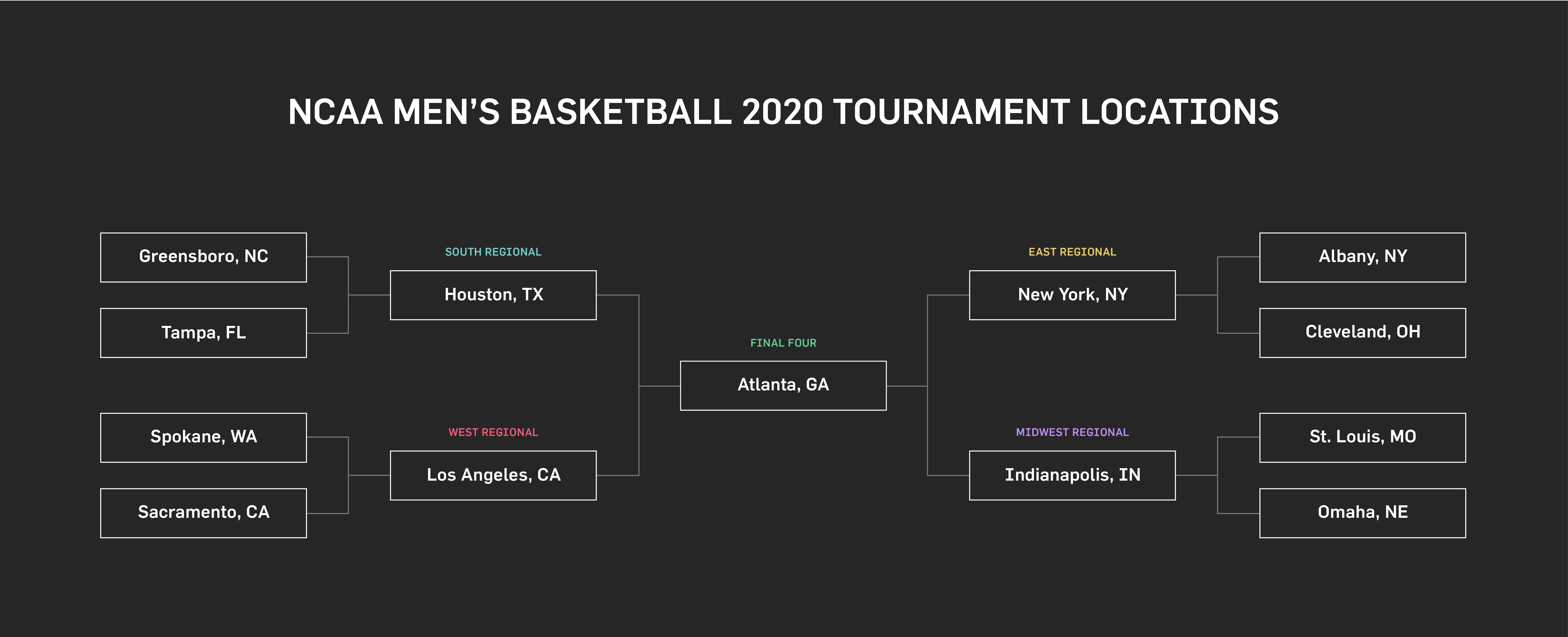Select the Tampa, FL location box
Image resolution: width=1568 pixels, height=637 pixels.
click(x=203, y=333)
